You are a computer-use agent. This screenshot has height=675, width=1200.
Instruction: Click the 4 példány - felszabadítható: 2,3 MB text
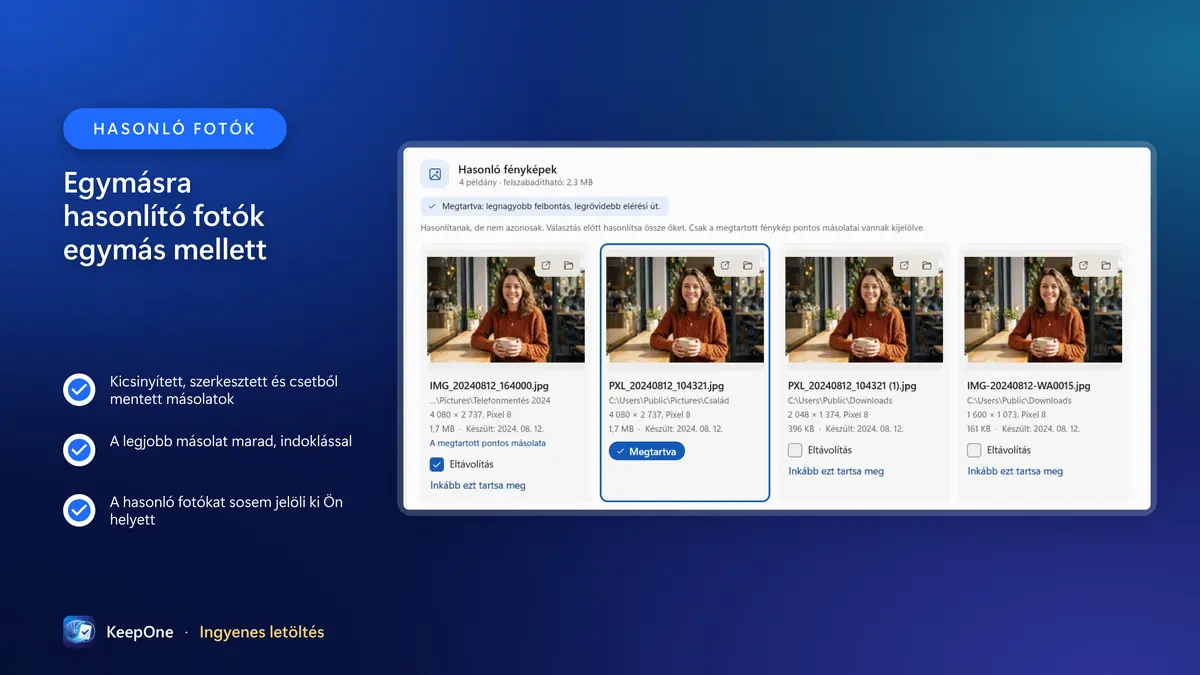coord(526,183)
